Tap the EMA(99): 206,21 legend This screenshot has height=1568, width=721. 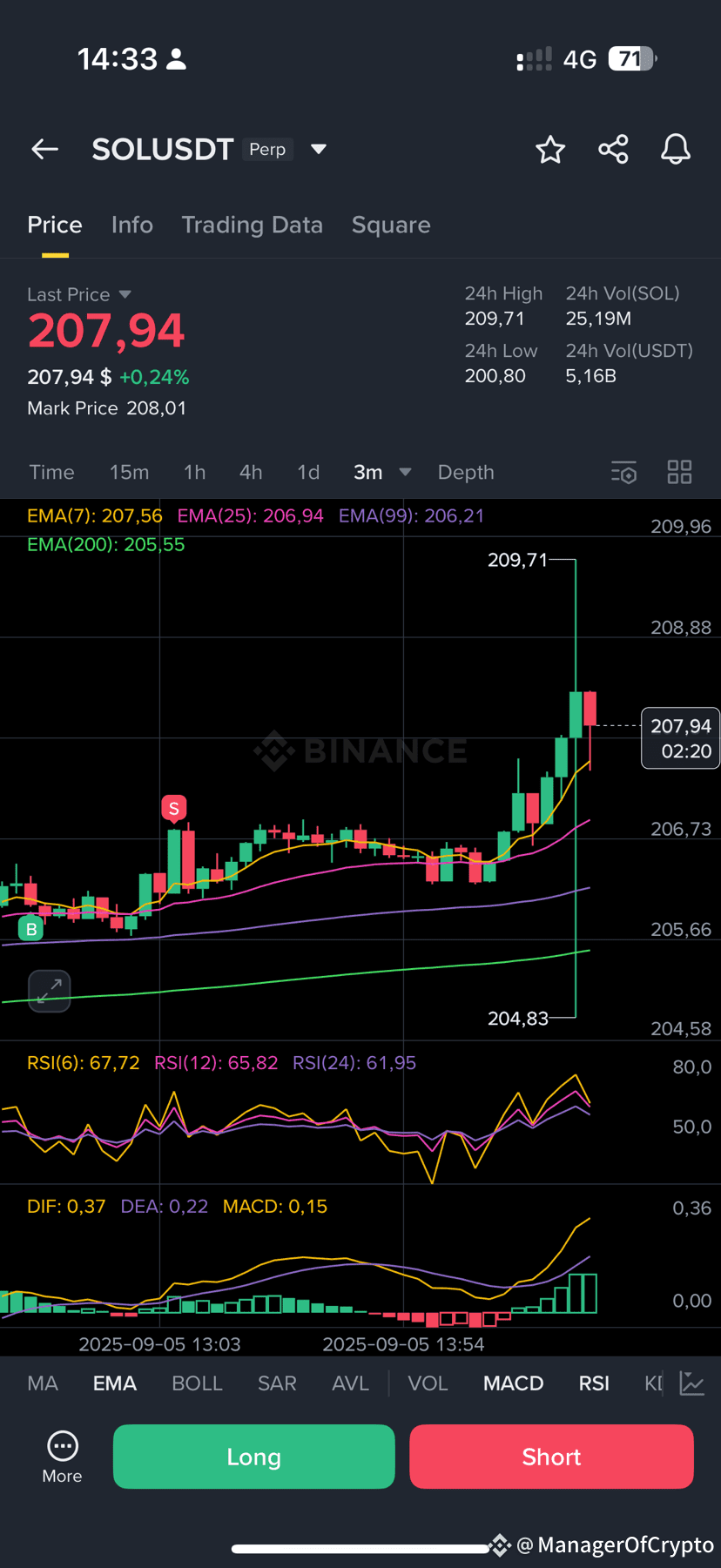click(x=411, y=515)
